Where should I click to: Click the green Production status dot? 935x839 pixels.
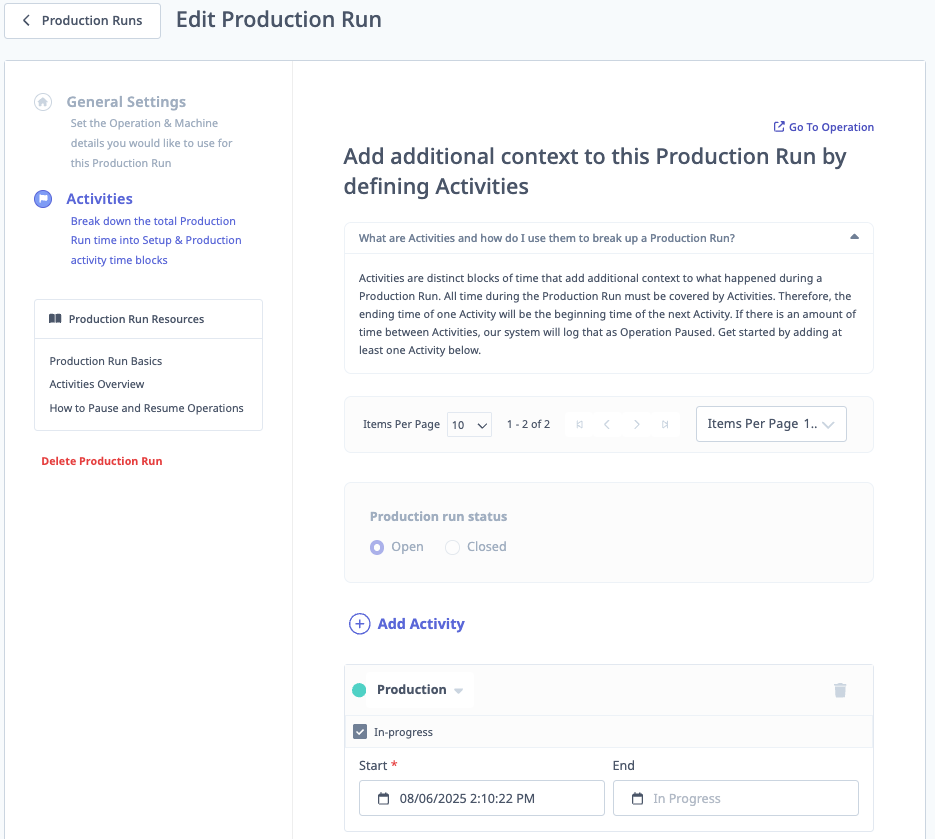(x=360, y=689)
